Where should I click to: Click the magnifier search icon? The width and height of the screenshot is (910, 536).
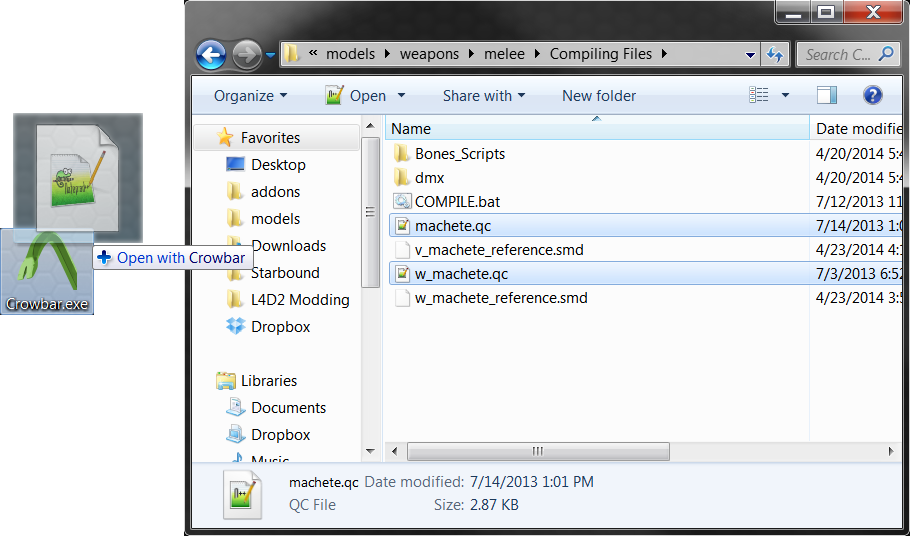pyautogui.click(x=886, y=54)
